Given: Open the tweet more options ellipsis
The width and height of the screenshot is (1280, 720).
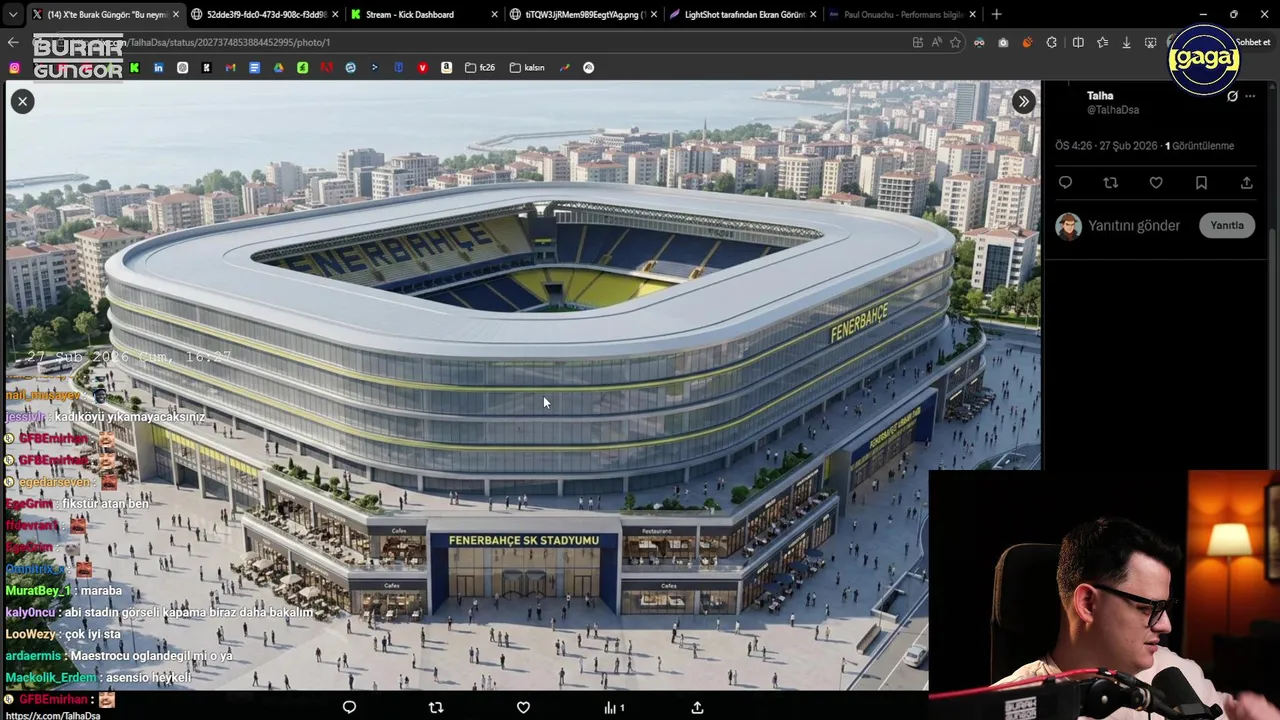Looking at the screenshot, I should [x=1250, y=96].
